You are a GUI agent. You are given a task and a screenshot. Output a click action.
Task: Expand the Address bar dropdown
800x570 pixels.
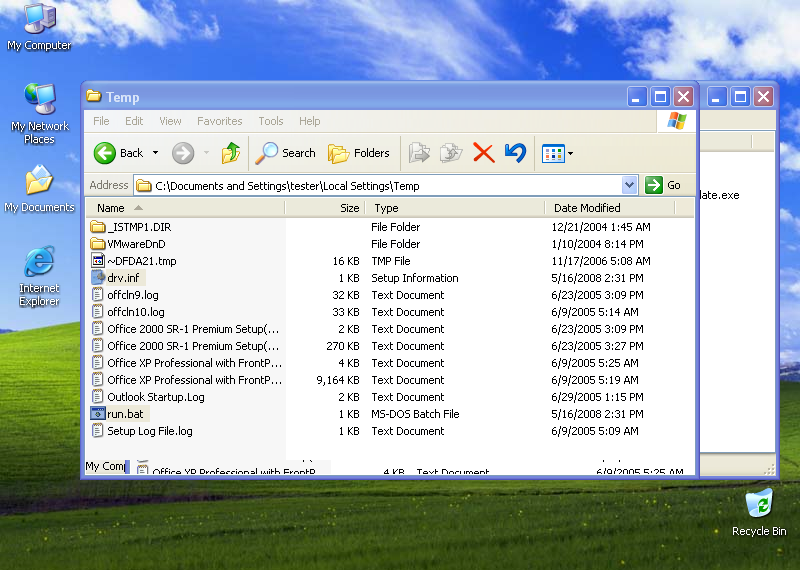[x=630, y=185]
